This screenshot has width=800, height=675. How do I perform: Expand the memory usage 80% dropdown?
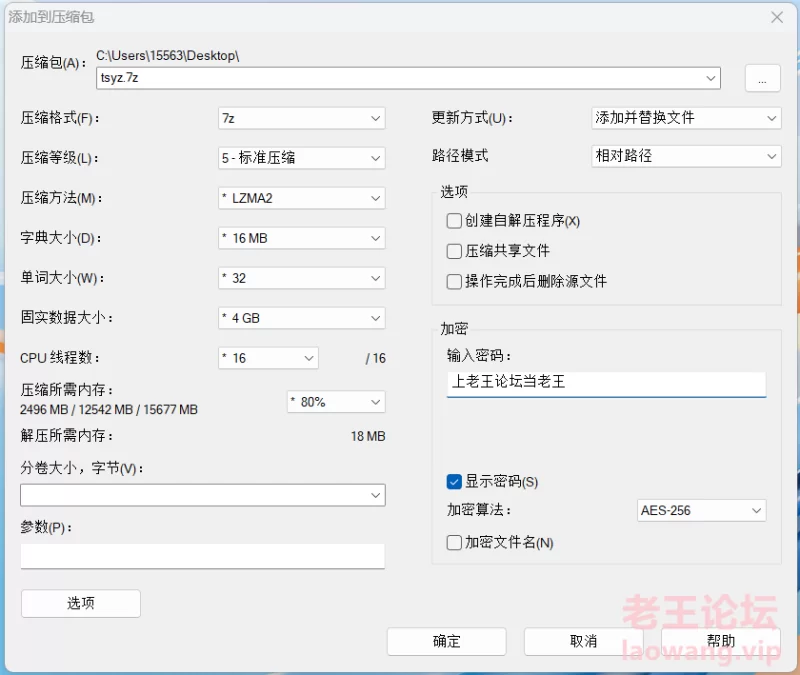coord(336,402)
